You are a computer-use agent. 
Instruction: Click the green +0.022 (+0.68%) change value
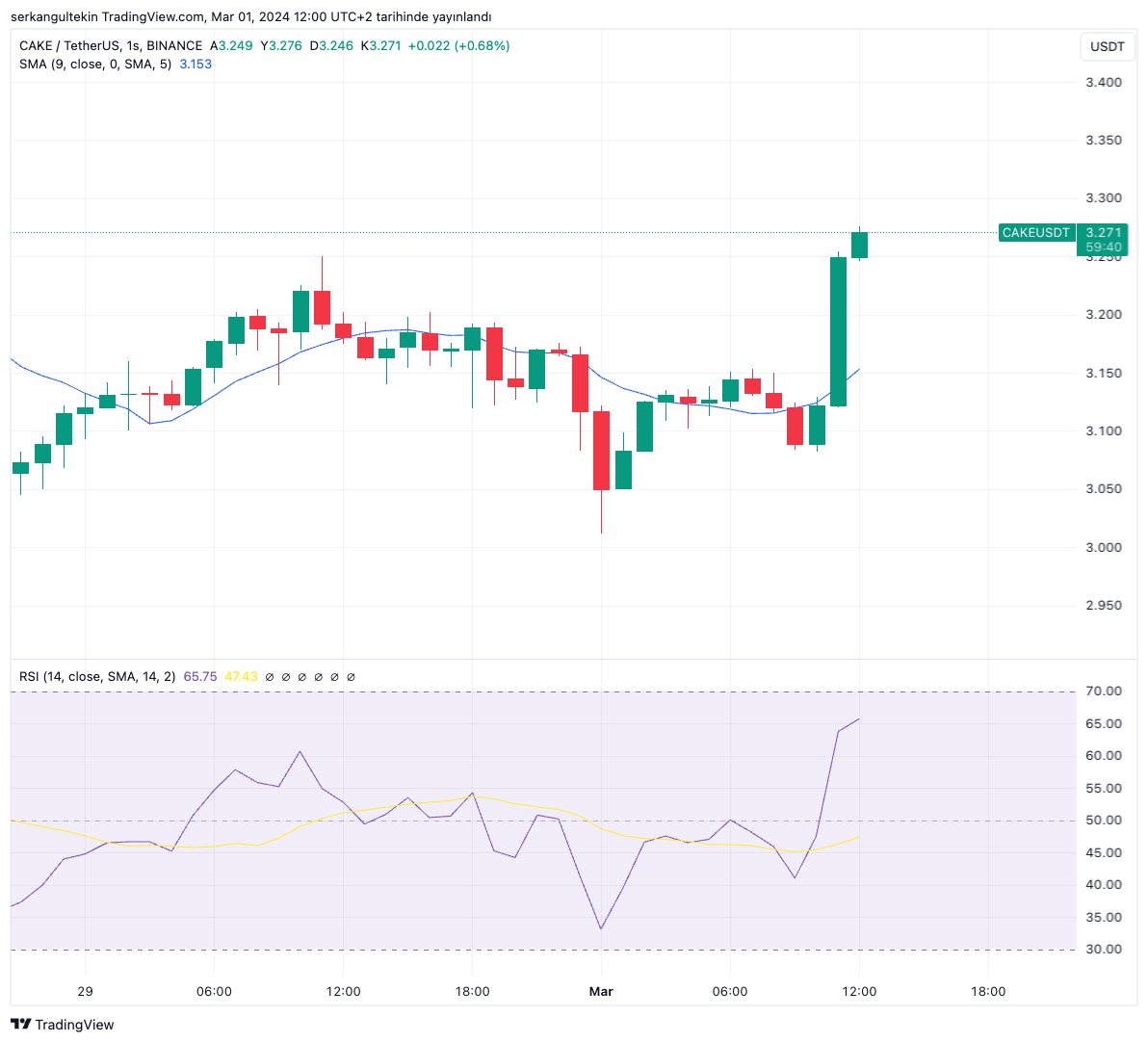[458, 46]
